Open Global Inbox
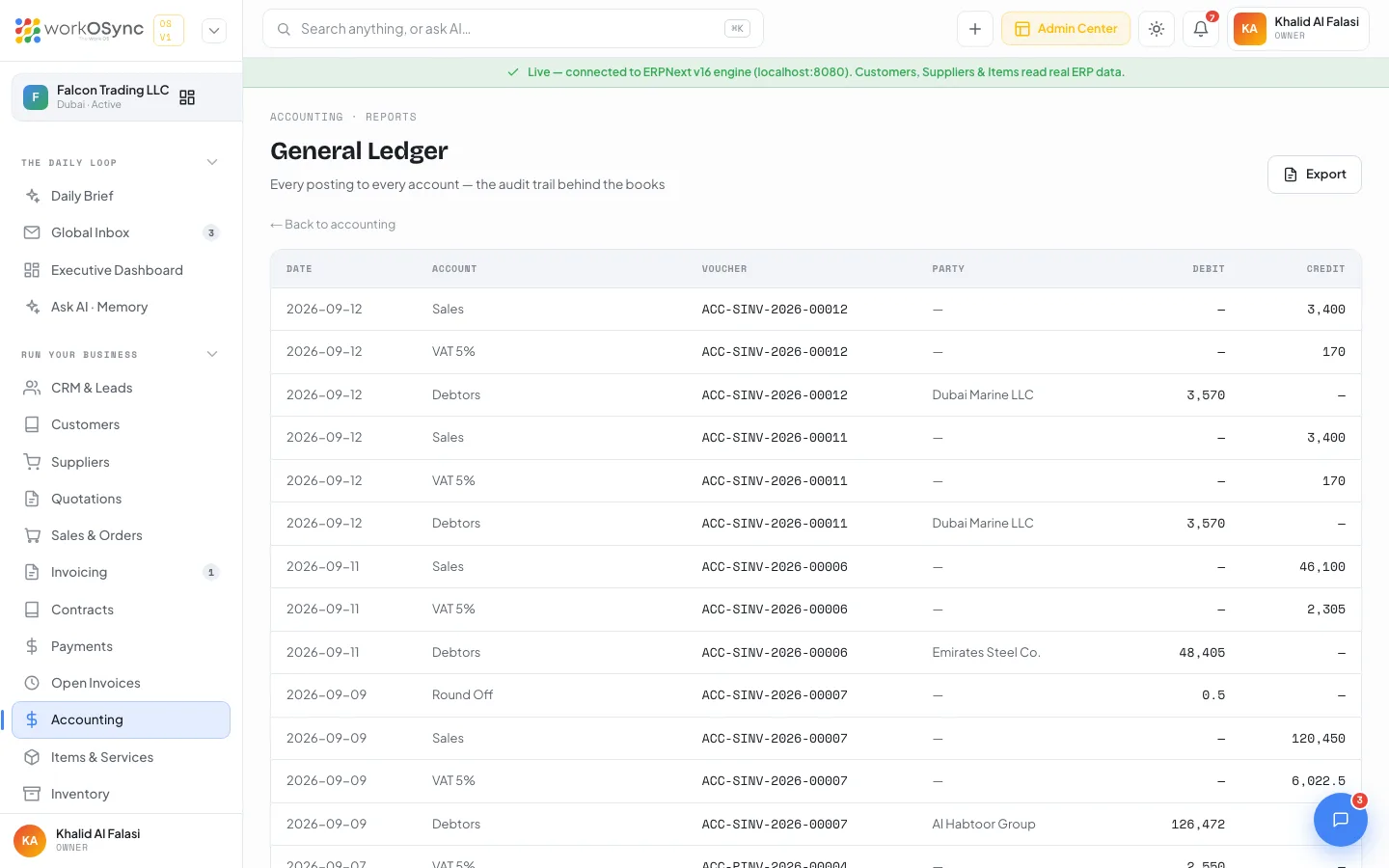 click(121, 232)
